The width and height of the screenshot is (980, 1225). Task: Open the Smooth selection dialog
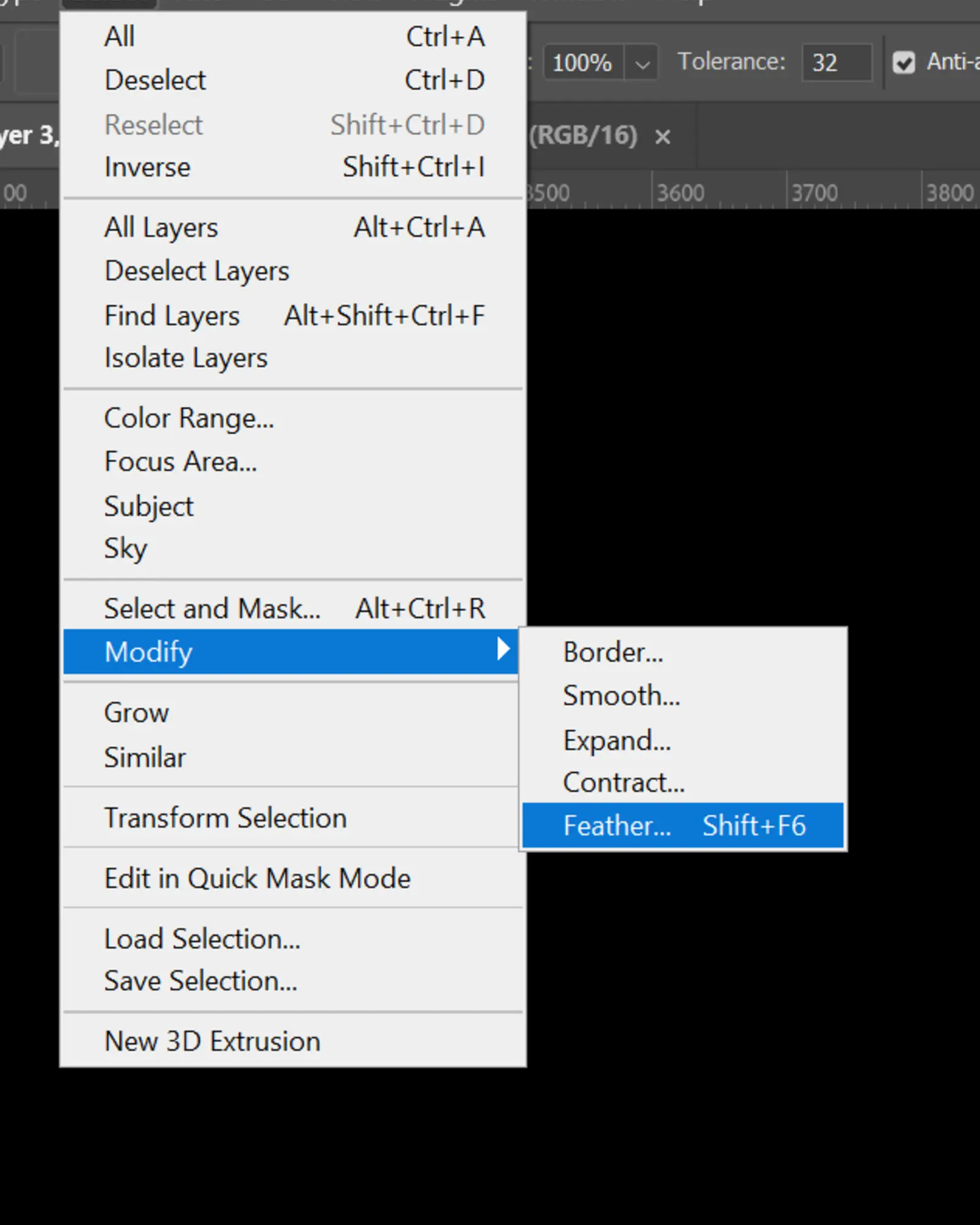(621, 695)
